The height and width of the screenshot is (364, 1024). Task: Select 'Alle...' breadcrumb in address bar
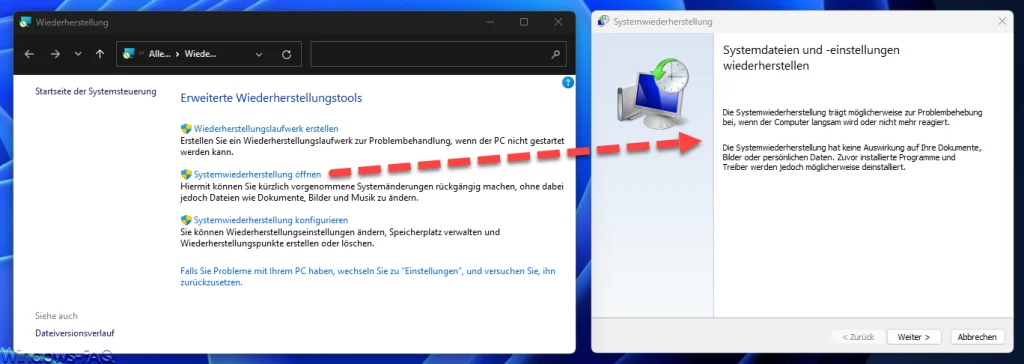coord(159,54)
